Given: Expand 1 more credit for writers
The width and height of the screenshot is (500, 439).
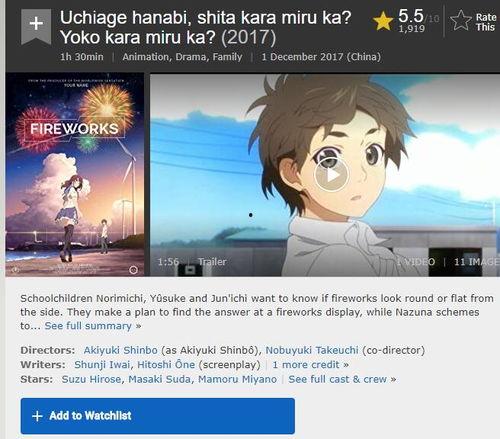Looking at the screenshot, I should pyautogui.click(x=311, y=365).
